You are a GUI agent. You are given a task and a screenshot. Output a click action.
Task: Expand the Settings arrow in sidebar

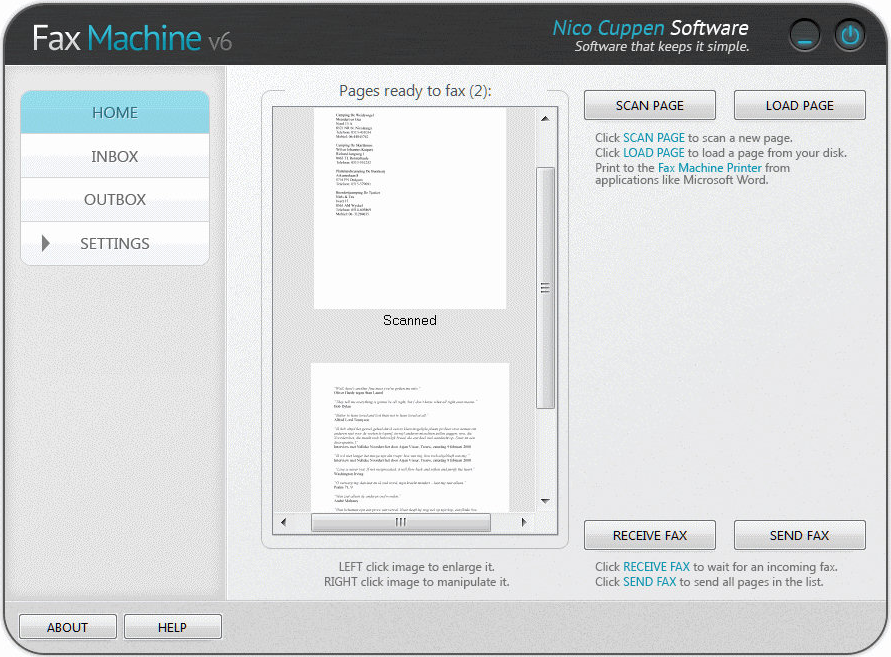click(46, 243)
